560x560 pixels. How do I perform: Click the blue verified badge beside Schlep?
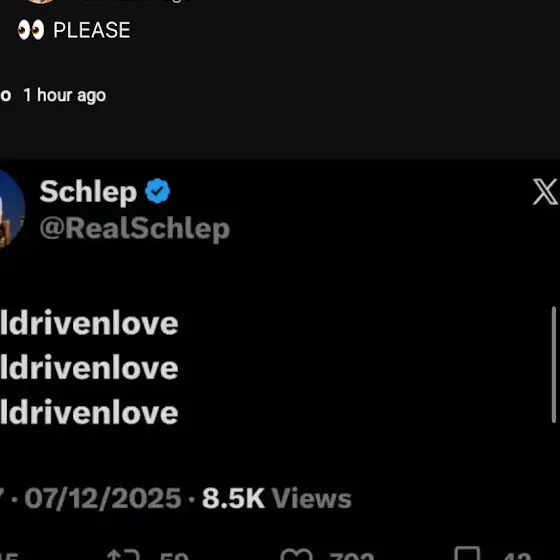(158, 191)
